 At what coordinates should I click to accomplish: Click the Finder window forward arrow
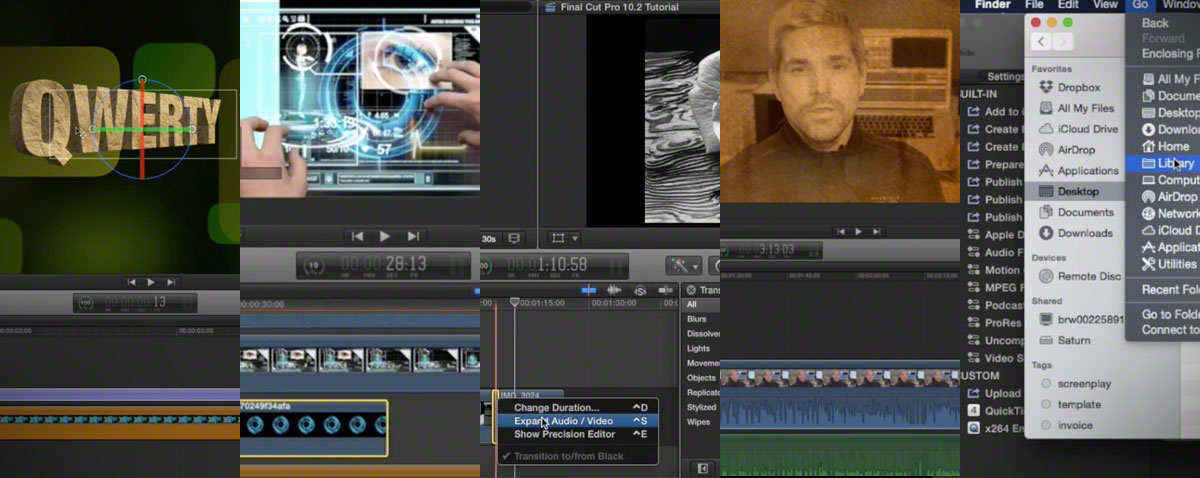coord(1061,42)
